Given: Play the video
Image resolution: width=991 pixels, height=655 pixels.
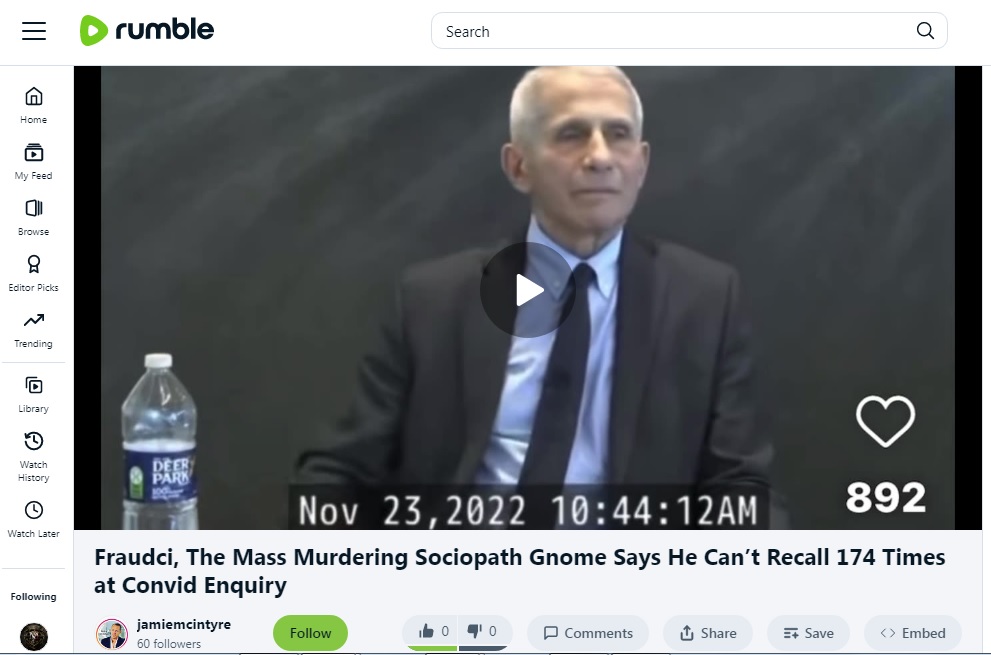Looking at the screenshot, I should [528, 290].
